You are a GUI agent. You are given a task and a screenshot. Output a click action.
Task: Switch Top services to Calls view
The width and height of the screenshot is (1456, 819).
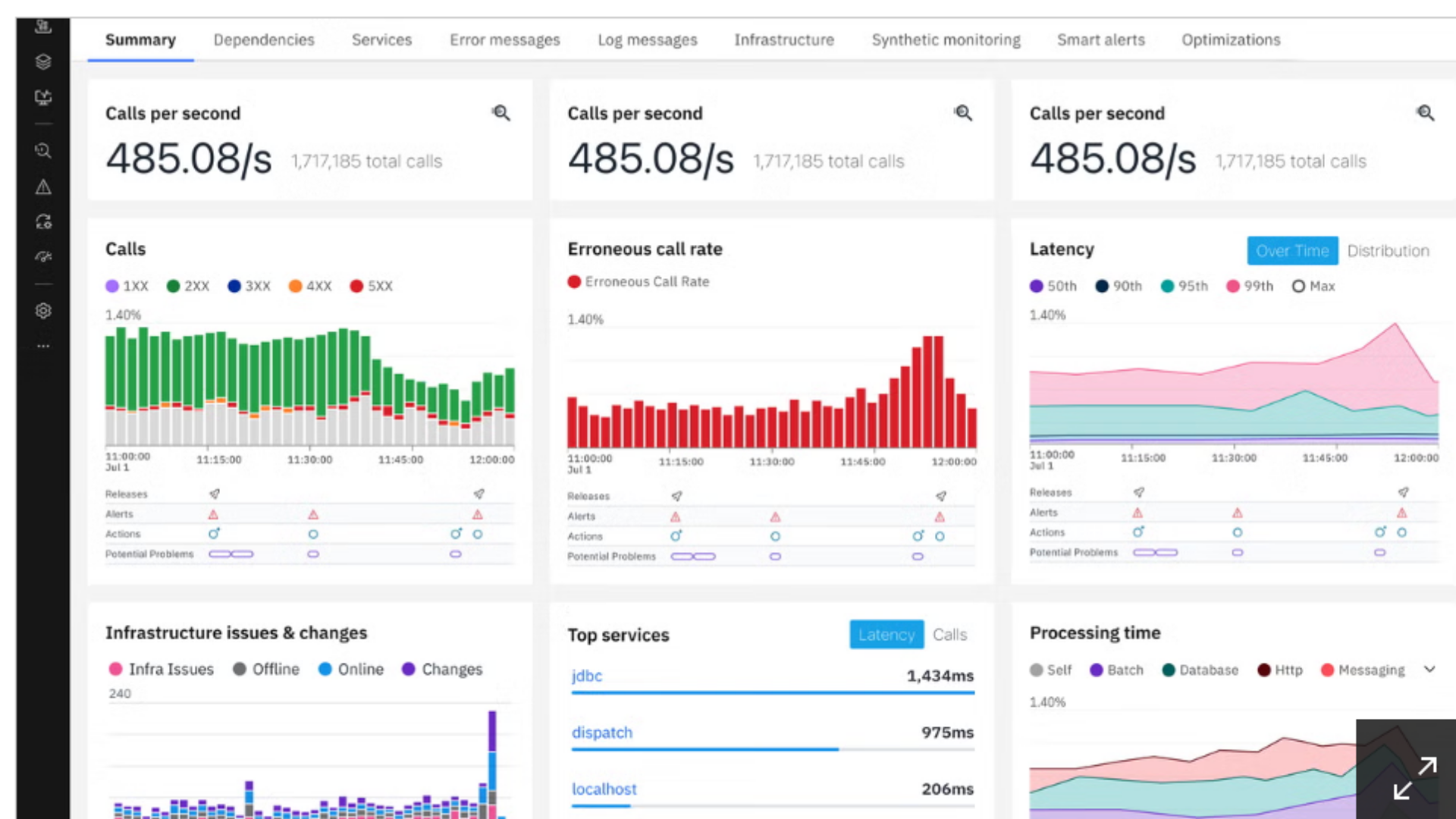[949, 635]
